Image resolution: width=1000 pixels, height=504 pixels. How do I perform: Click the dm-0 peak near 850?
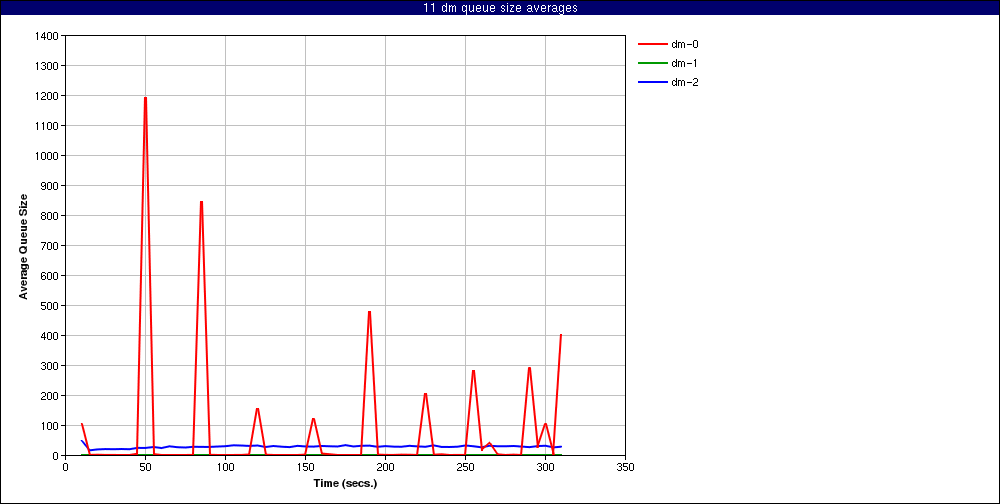[202, 202]
